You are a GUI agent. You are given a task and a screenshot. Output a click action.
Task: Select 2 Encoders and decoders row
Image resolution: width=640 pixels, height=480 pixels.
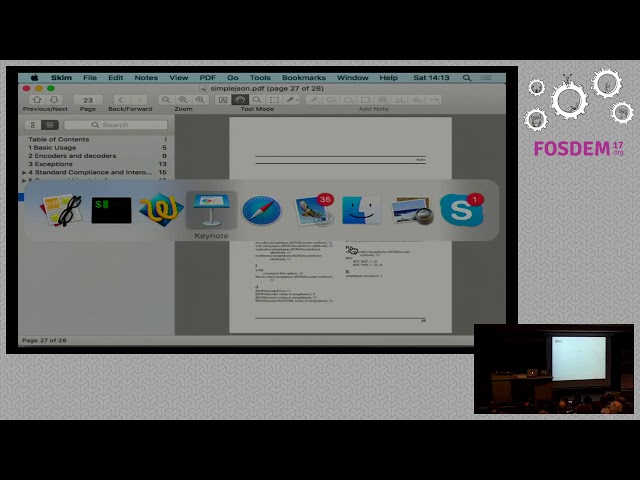pyautogui.click(x=97, y=156)
